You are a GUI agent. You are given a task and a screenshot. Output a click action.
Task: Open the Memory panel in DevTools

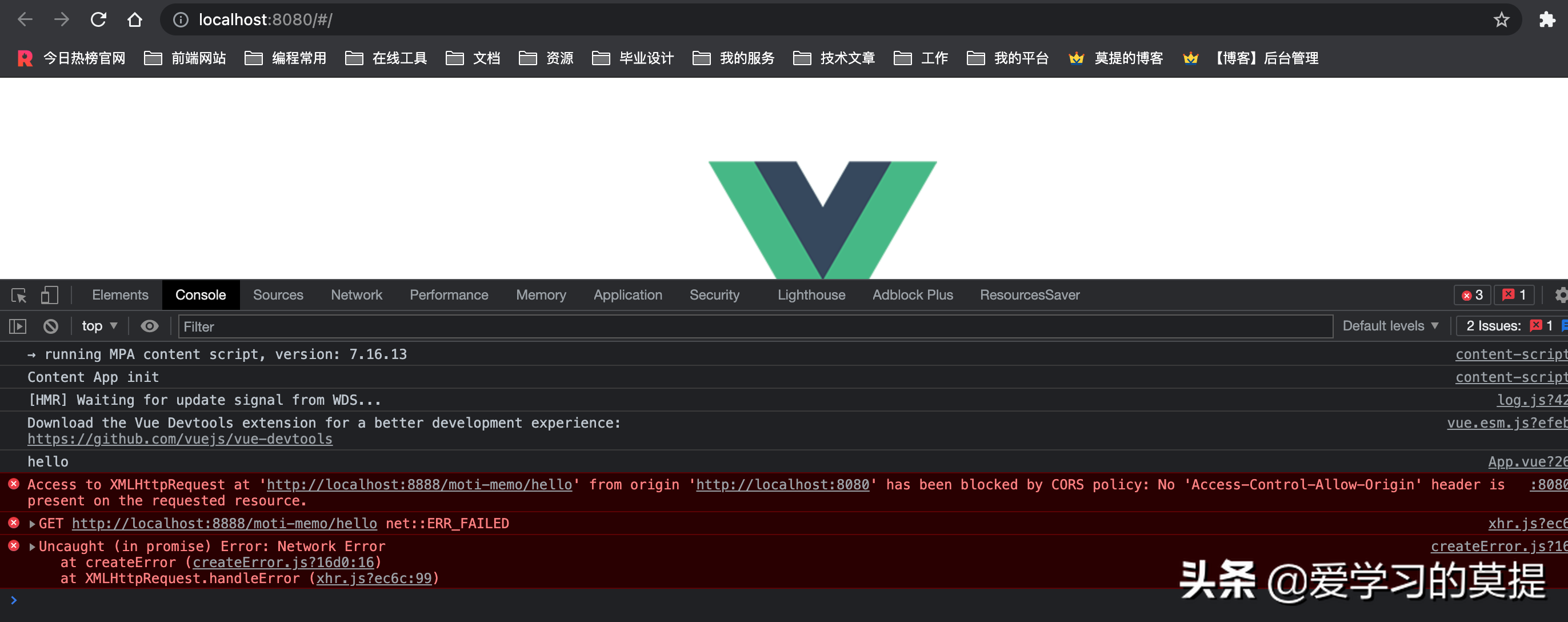coord(542,294)
